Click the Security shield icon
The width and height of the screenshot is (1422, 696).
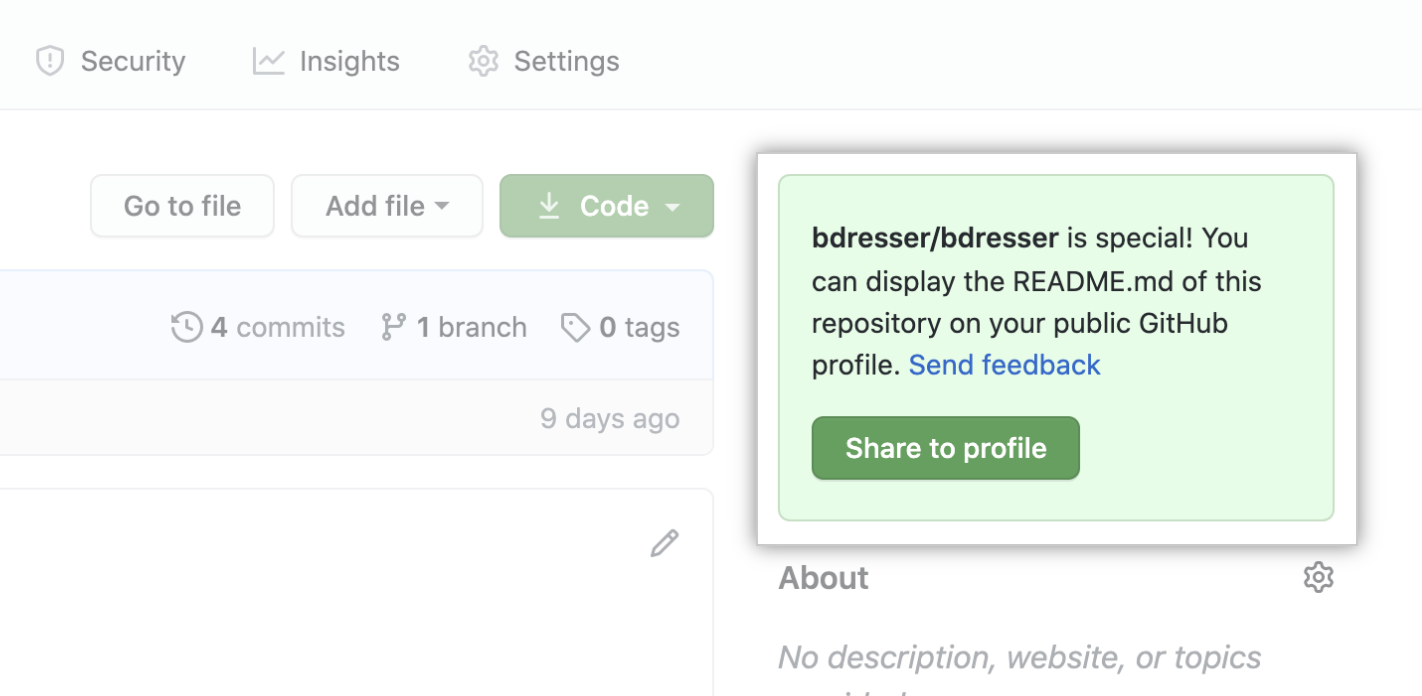coord(49,61)
